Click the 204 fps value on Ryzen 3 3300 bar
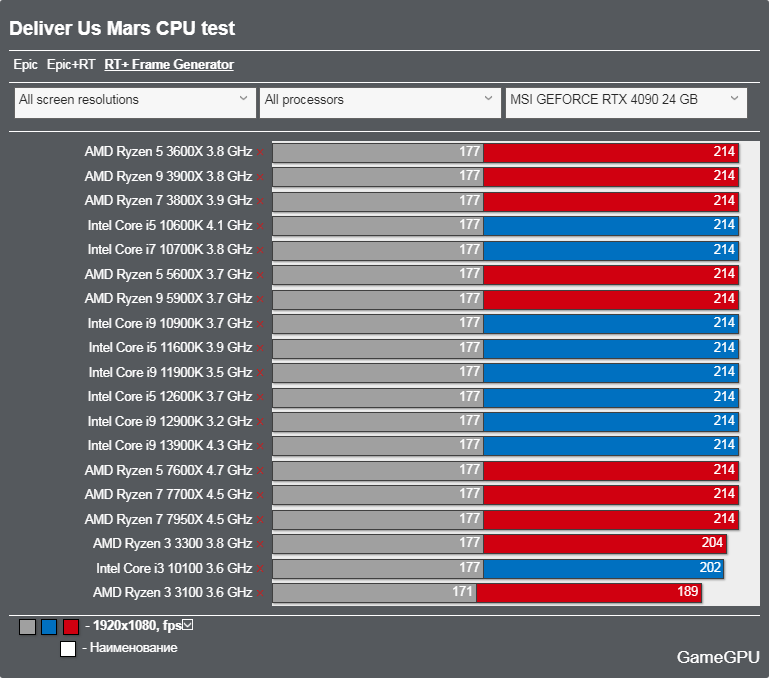Viewport: 769px width, 678px height. click(x=712, y=543)
